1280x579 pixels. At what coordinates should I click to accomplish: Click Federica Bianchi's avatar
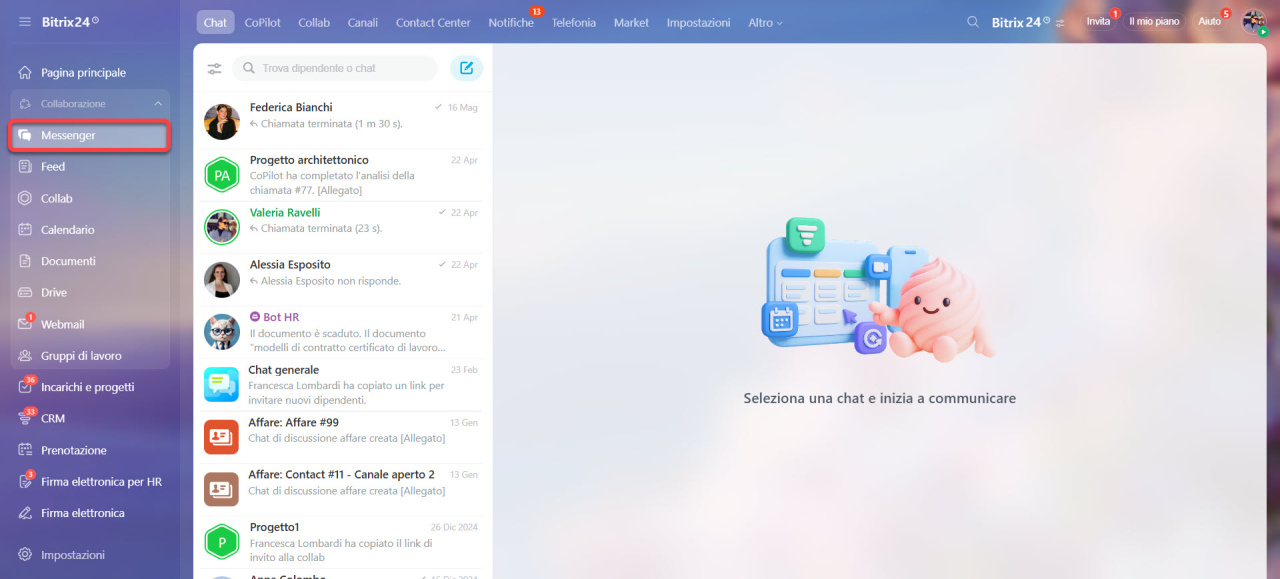tap(221, 122)
